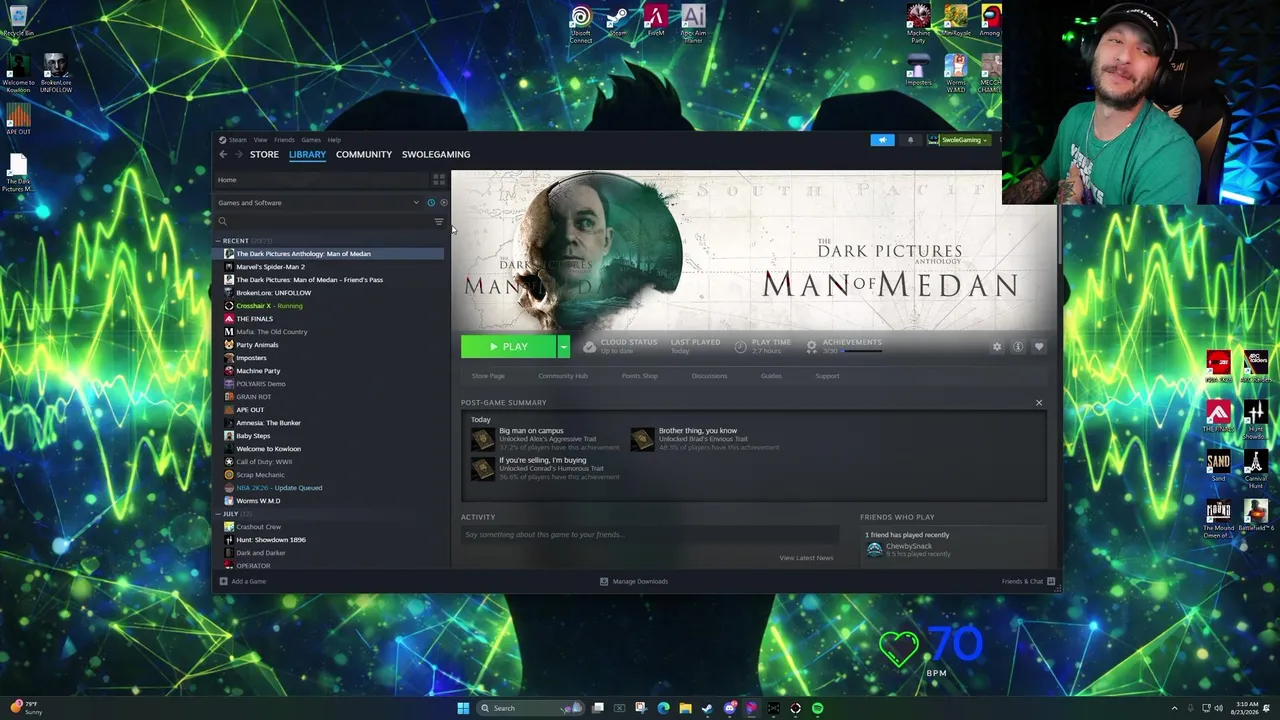Viewport: 1280px width, 720px height.
Task: Go forward with the Steam forward arrow
Action: (239, 154)
